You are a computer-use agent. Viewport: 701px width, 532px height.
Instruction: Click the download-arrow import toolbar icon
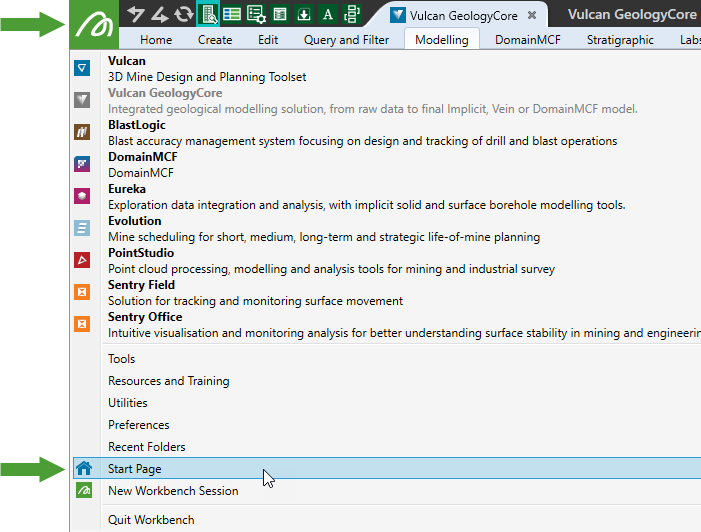click(304, 14)
